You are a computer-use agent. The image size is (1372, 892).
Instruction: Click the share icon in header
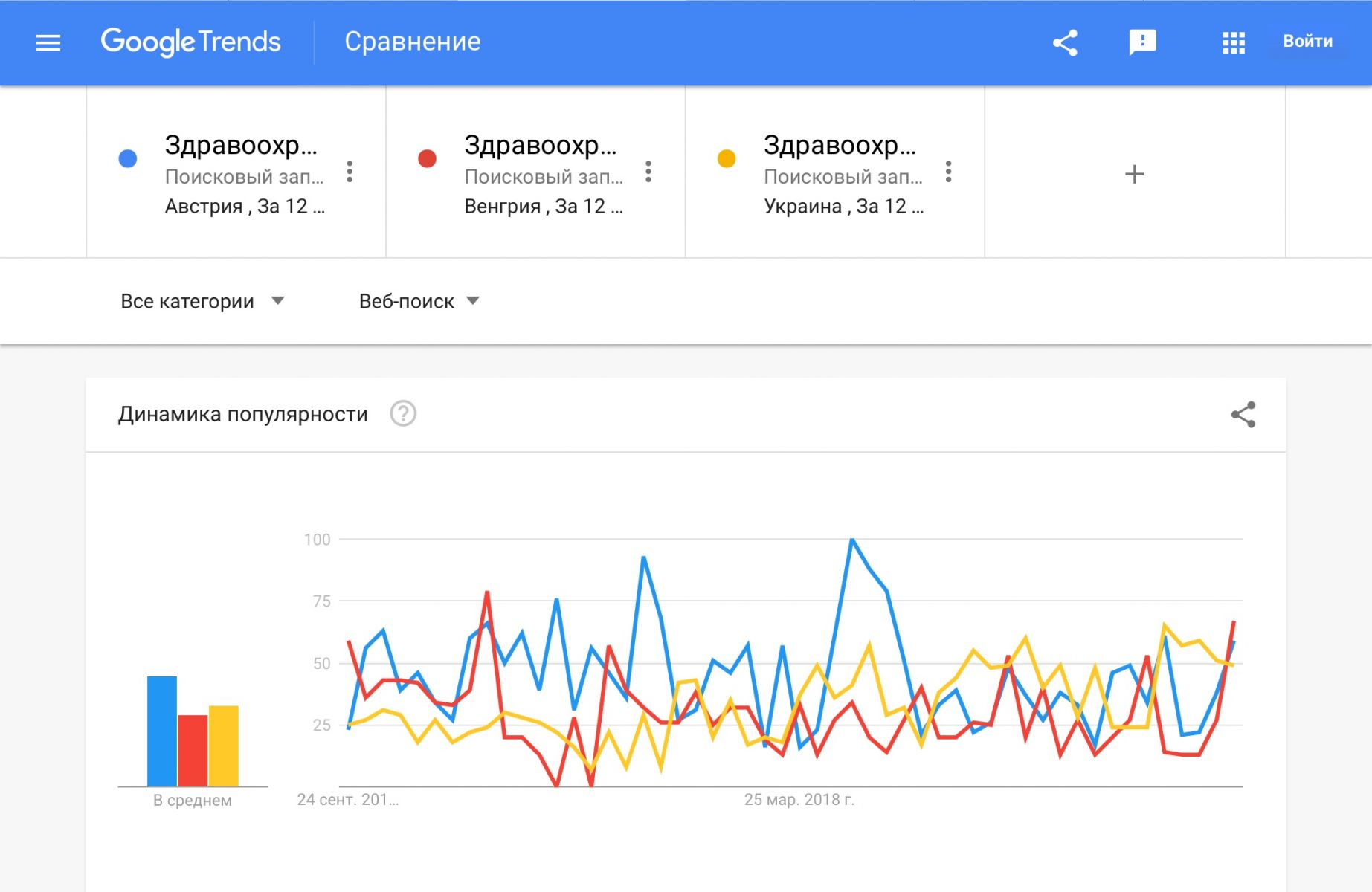[x=1065, y=42]
